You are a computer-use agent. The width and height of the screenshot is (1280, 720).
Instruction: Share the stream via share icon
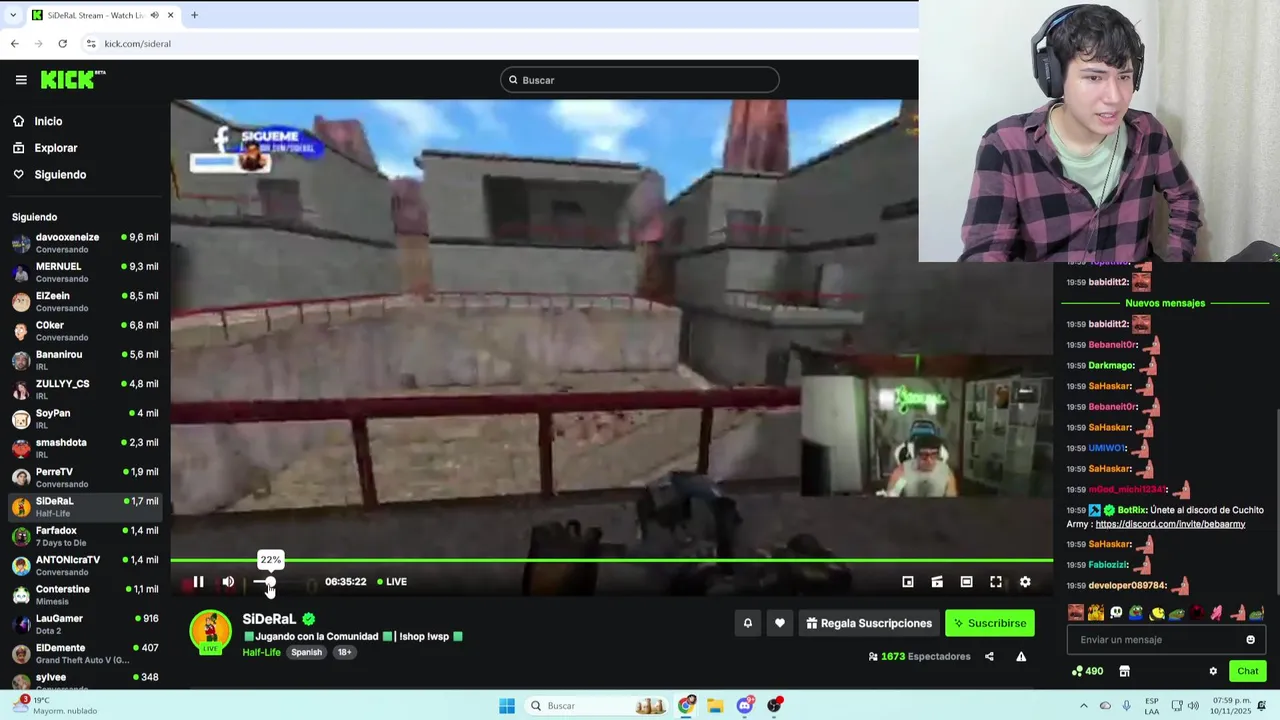tap(989, 657)
